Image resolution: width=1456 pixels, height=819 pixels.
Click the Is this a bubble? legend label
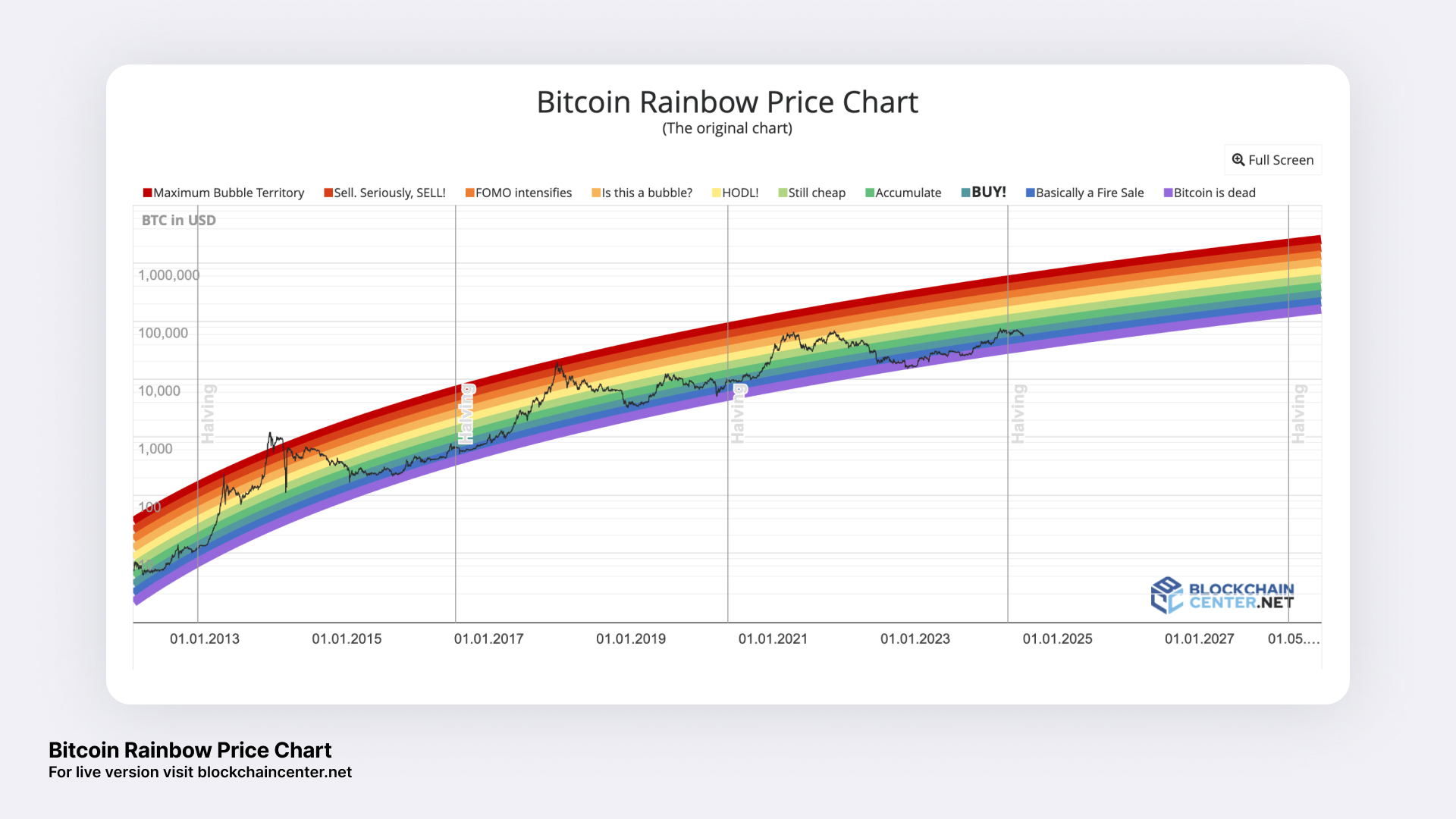pyautogui.click(x=646, y=192)
